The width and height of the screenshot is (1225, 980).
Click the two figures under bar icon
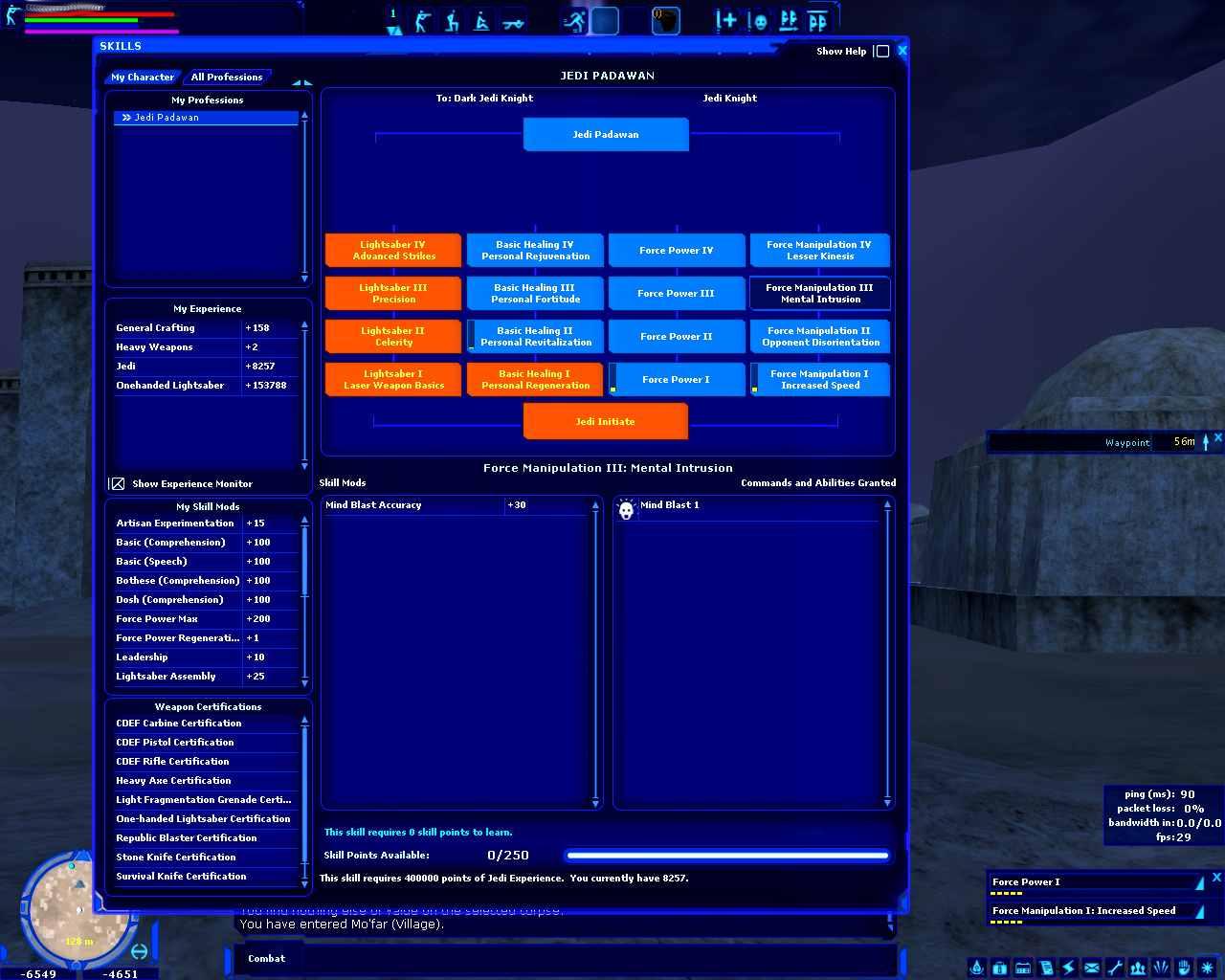point(818,20)
